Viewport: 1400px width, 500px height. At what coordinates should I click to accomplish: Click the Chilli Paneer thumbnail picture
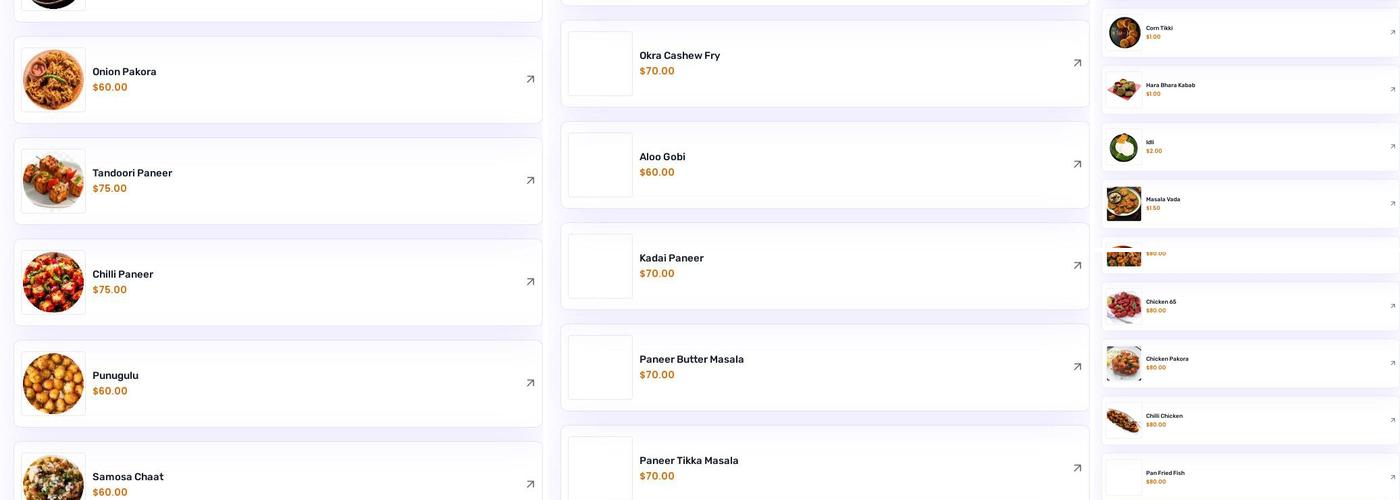53,282
